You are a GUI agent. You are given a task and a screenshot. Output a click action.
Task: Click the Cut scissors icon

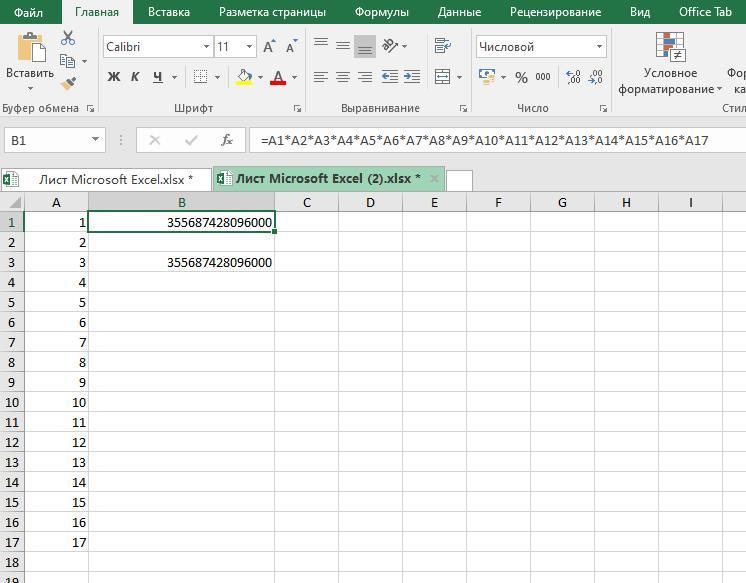click(x=68, y=38)
